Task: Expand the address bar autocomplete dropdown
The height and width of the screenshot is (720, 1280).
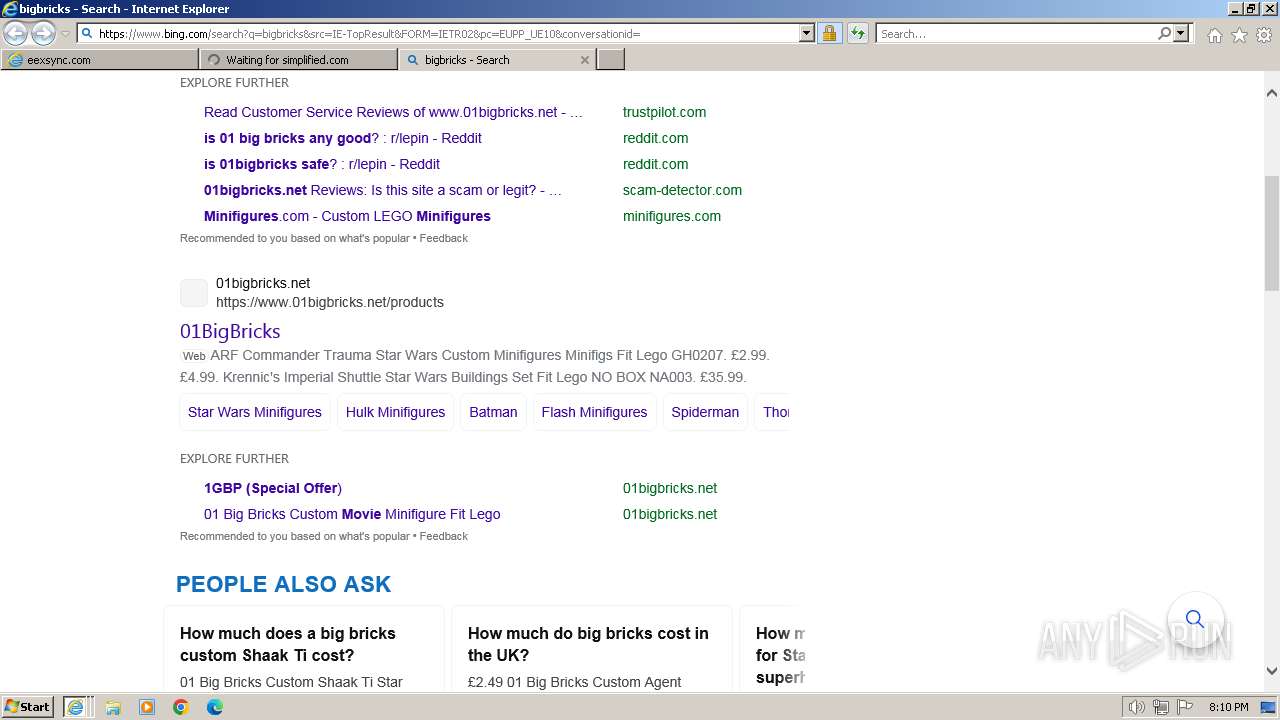Action: coord(807,33)
